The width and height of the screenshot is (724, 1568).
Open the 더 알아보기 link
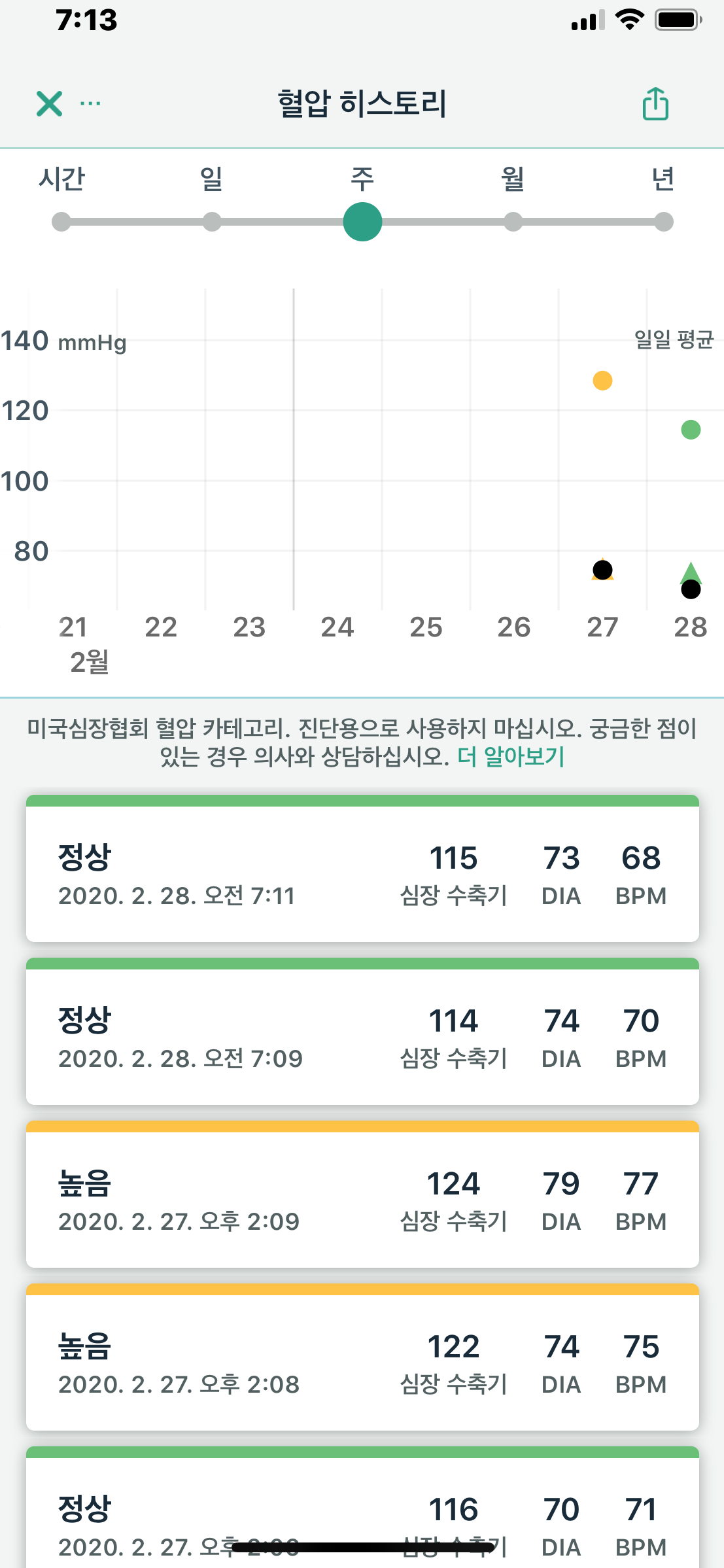[x=511, y=756]
